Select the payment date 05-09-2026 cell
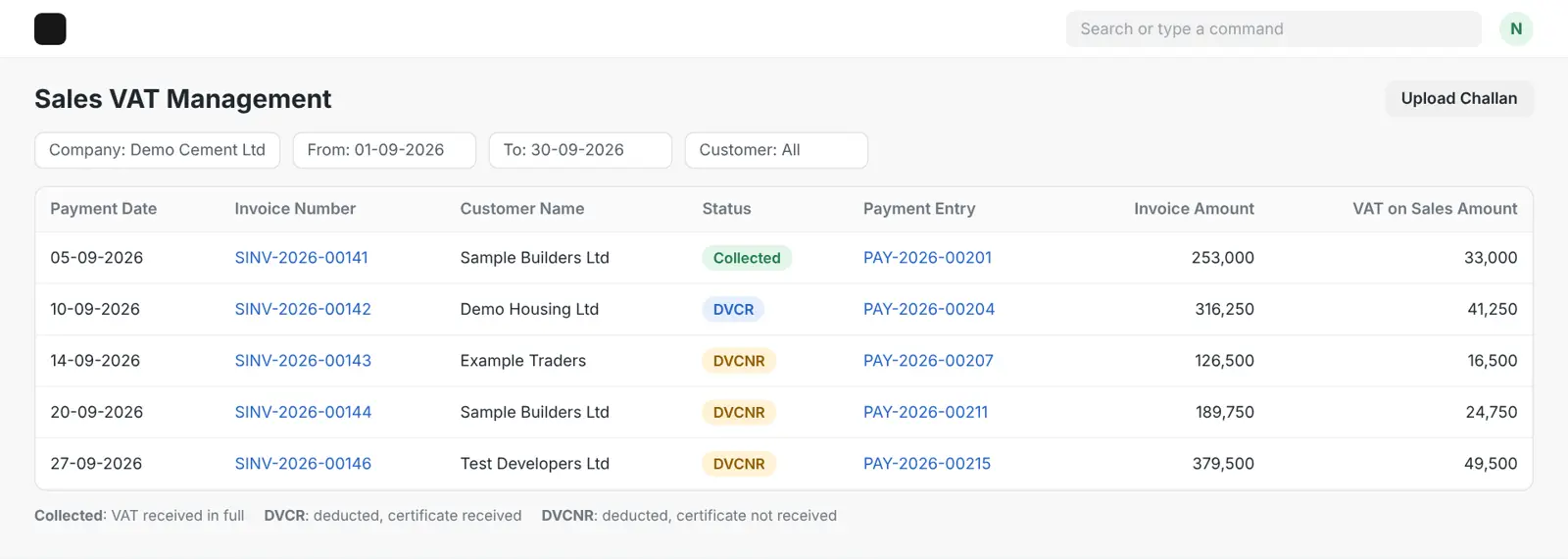The image size is (1568, 559). click(97, 258)
